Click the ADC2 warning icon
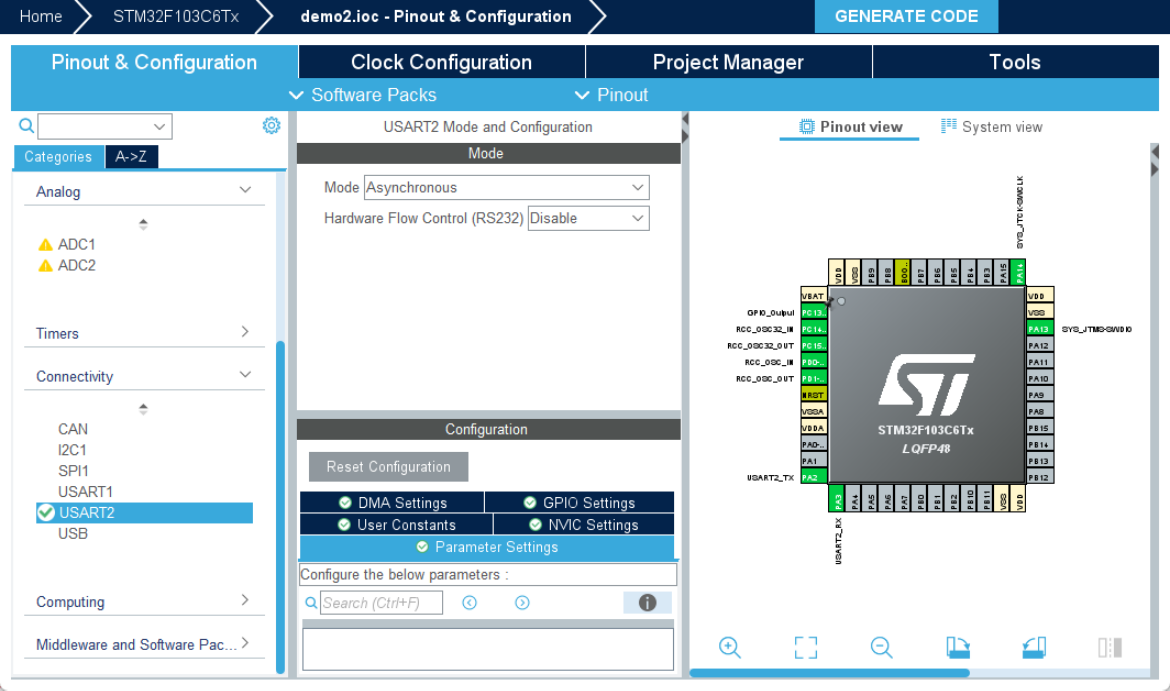 (x=46, y=266)
